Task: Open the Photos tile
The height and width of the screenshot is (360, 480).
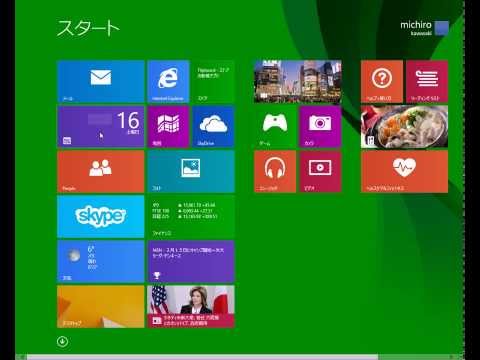Action: (x=191, y=171)
